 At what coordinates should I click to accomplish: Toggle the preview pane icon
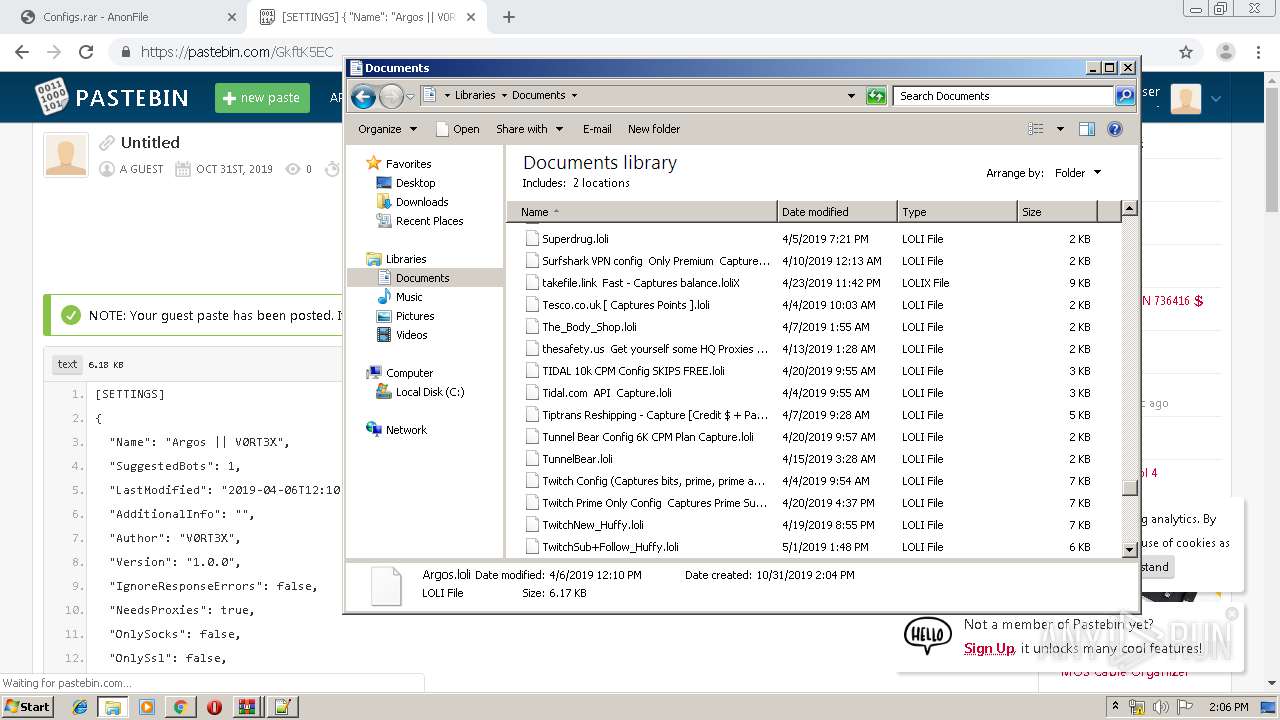(x=1087, y=129)
